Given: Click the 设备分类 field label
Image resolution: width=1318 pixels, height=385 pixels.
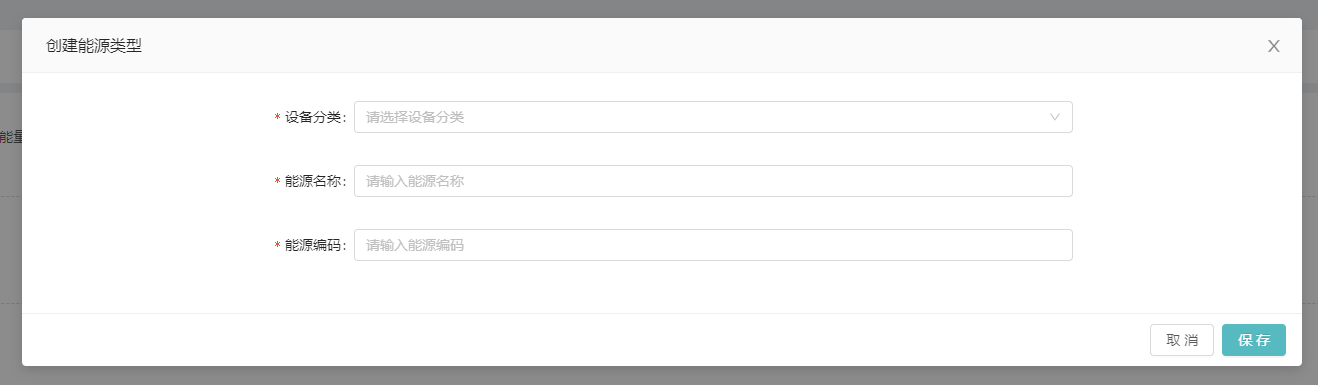Looking at the screenshot, I should (x=314, y=117).
